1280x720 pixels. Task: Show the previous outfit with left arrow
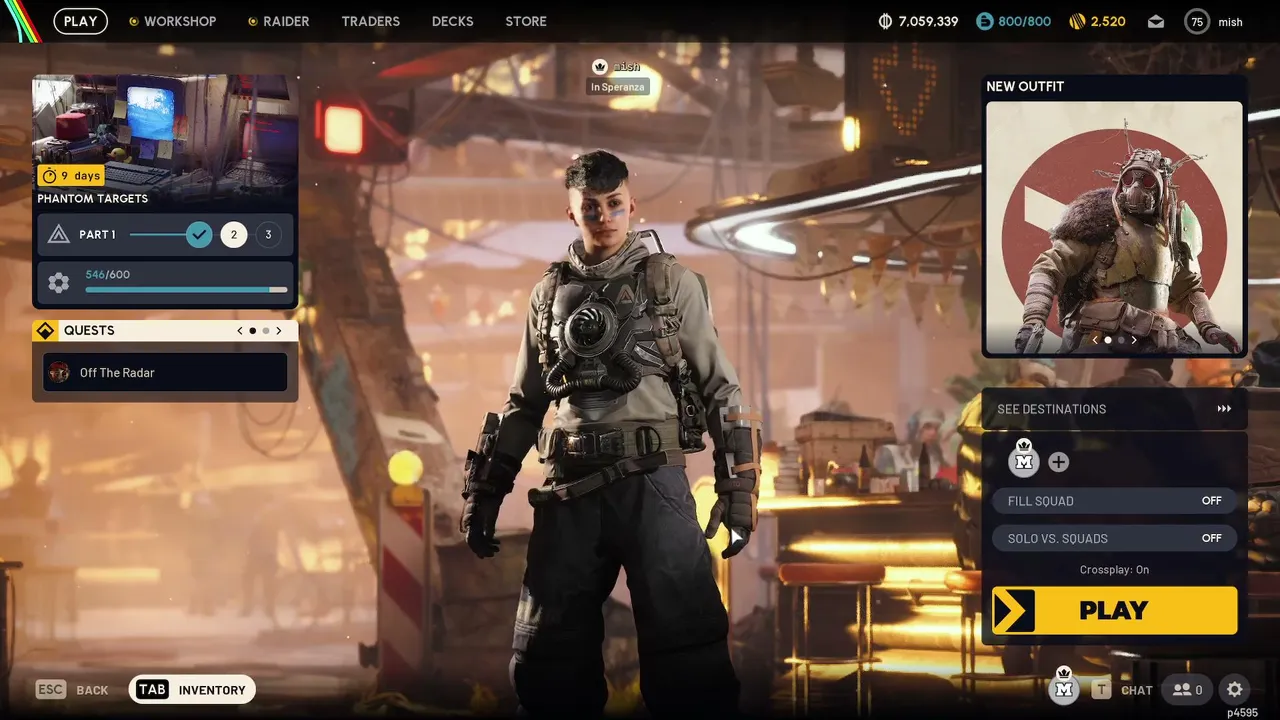[1095, 340]
